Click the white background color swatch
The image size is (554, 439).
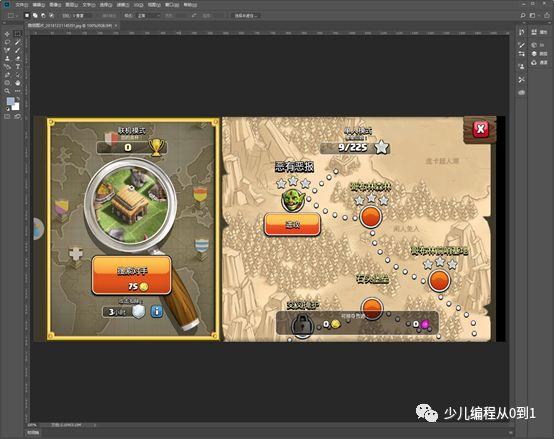(x=16, y=106)
